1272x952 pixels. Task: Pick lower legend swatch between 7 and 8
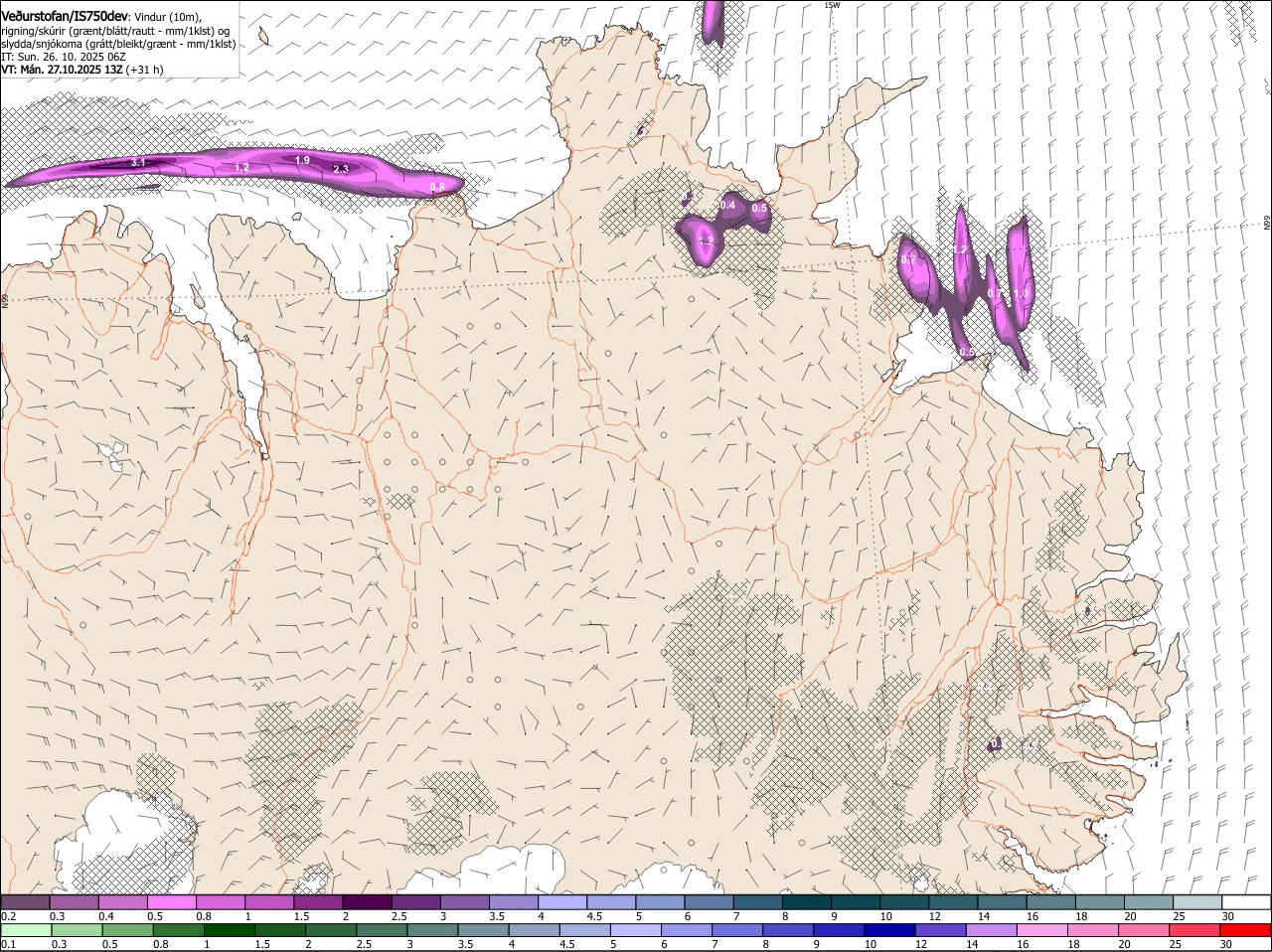738,931
